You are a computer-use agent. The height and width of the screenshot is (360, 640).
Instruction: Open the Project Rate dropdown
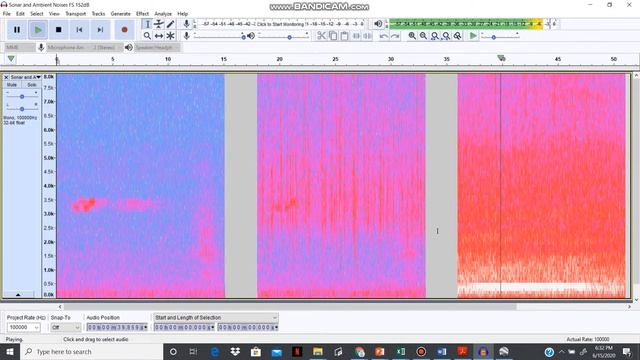coord(23,327)
